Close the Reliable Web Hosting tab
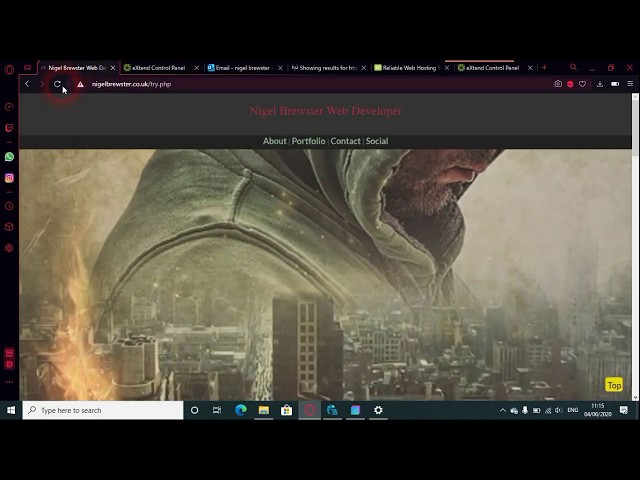640x480 pixels. coord(447,68)
